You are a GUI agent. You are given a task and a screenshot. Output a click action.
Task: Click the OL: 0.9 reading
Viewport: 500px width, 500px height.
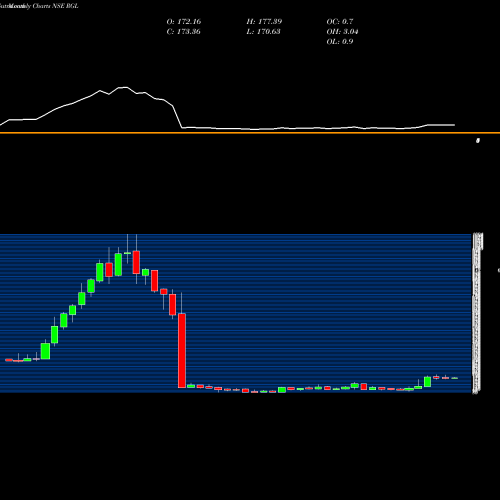(340, 41)
